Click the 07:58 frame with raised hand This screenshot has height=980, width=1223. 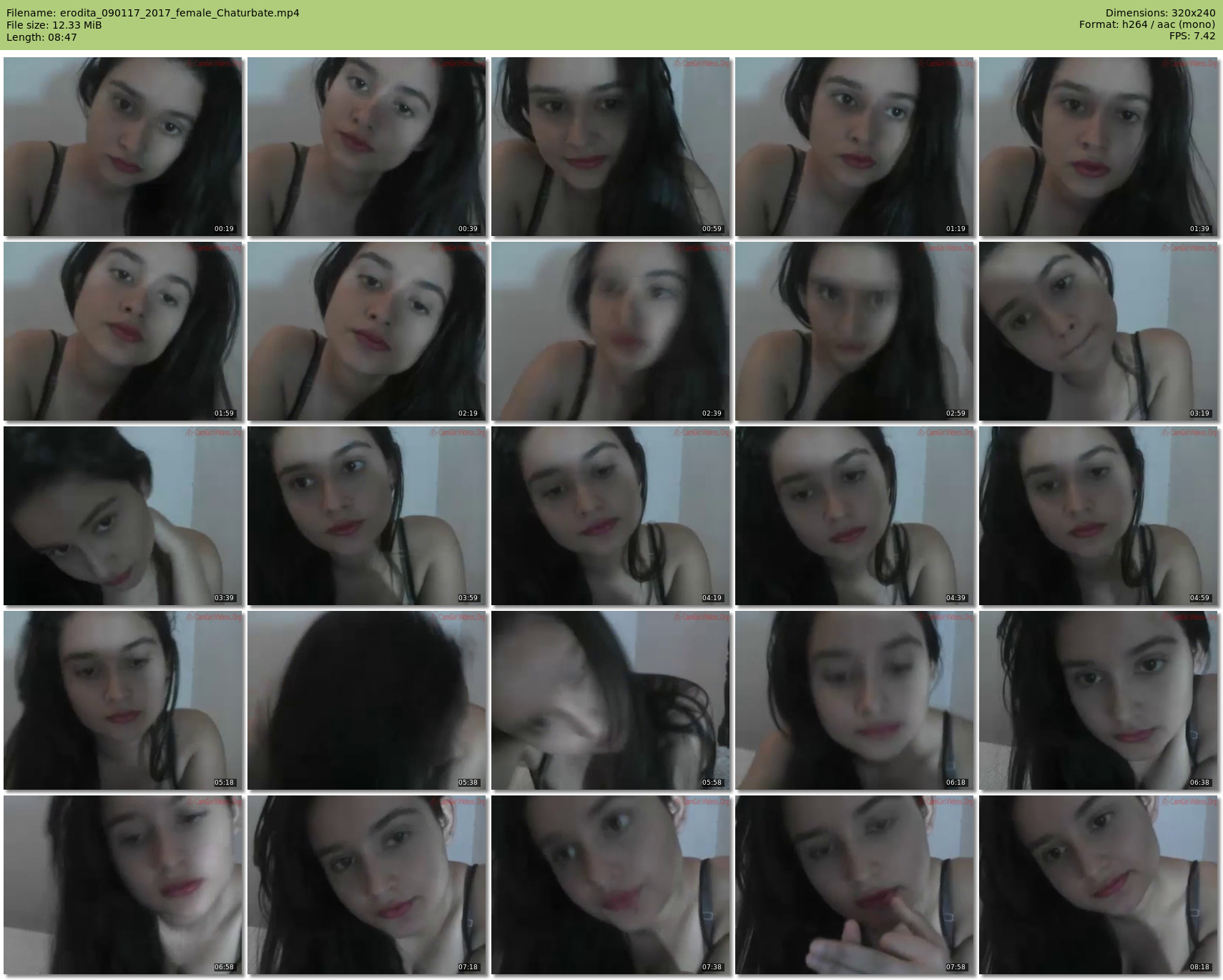[x=855, y=885]
